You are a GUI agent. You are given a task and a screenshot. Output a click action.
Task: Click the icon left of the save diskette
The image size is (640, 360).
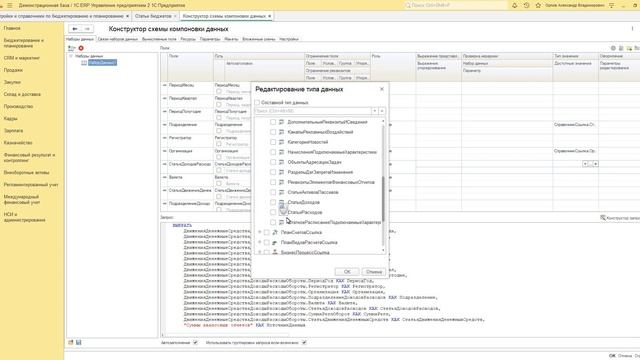[x=71, y=342]
